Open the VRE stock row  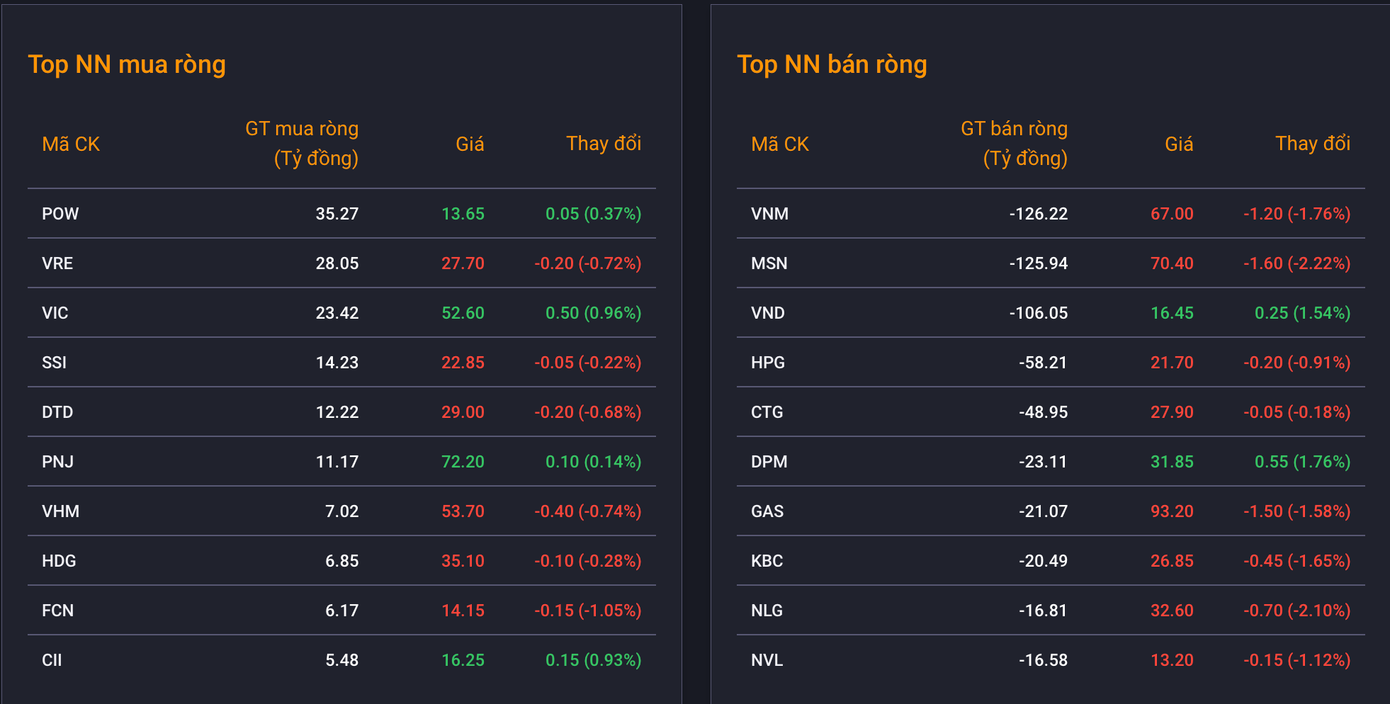(x=57, y=264)
